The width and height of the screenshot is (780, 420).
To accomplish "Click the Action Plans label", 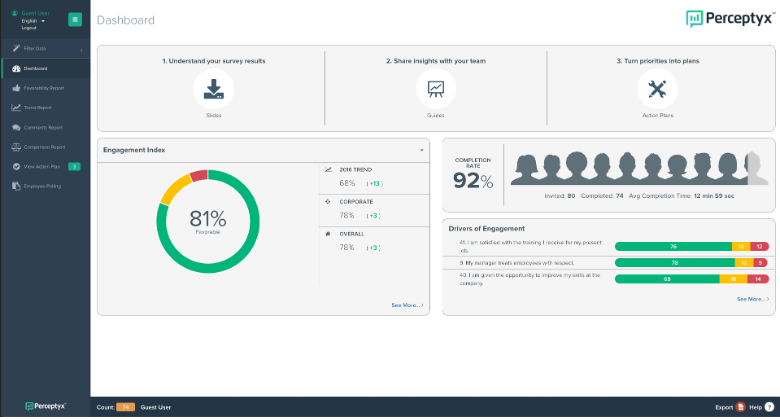I will tap(657, 115).
